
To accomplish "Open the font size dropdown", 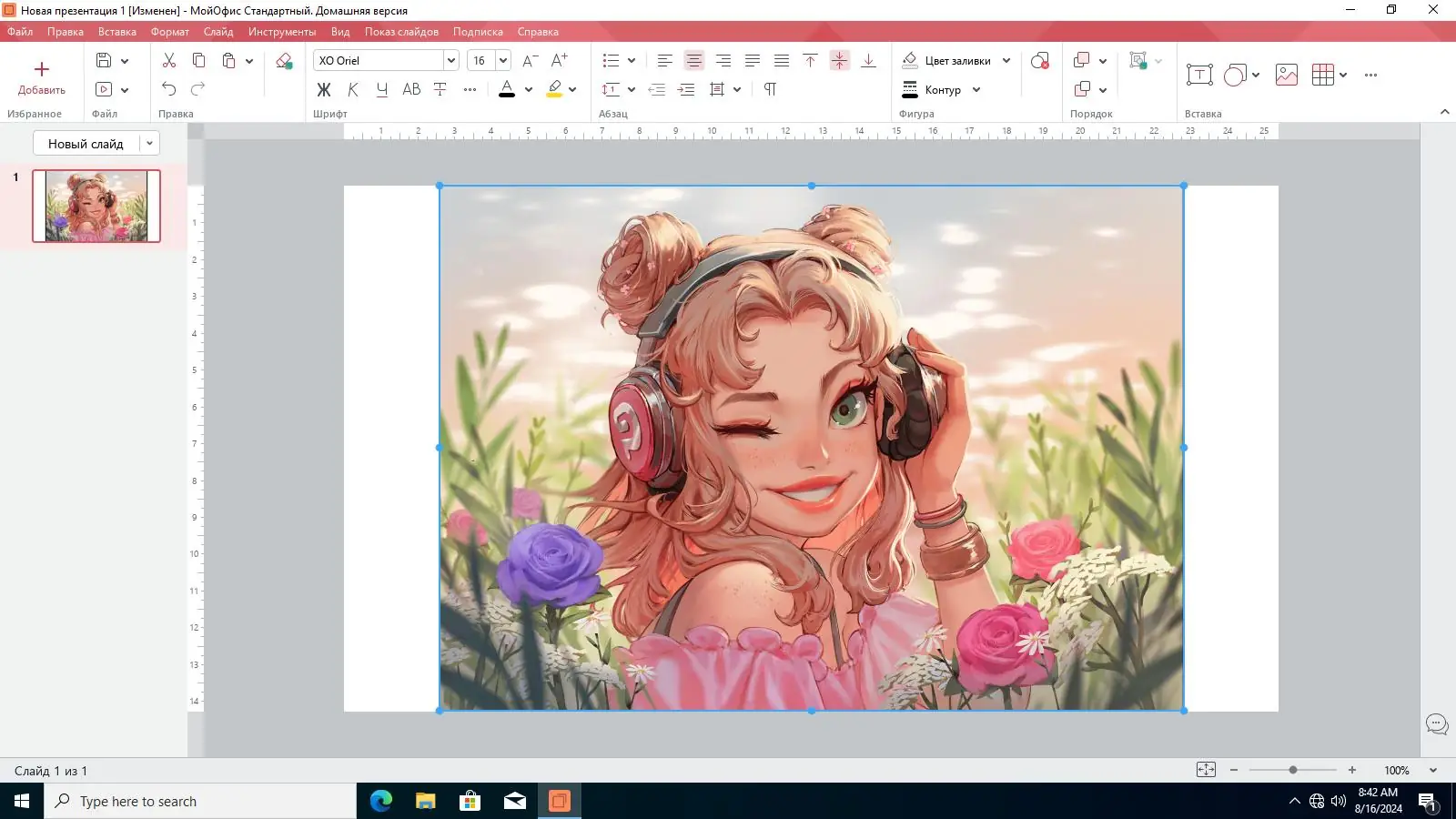I will click(502, 61).
